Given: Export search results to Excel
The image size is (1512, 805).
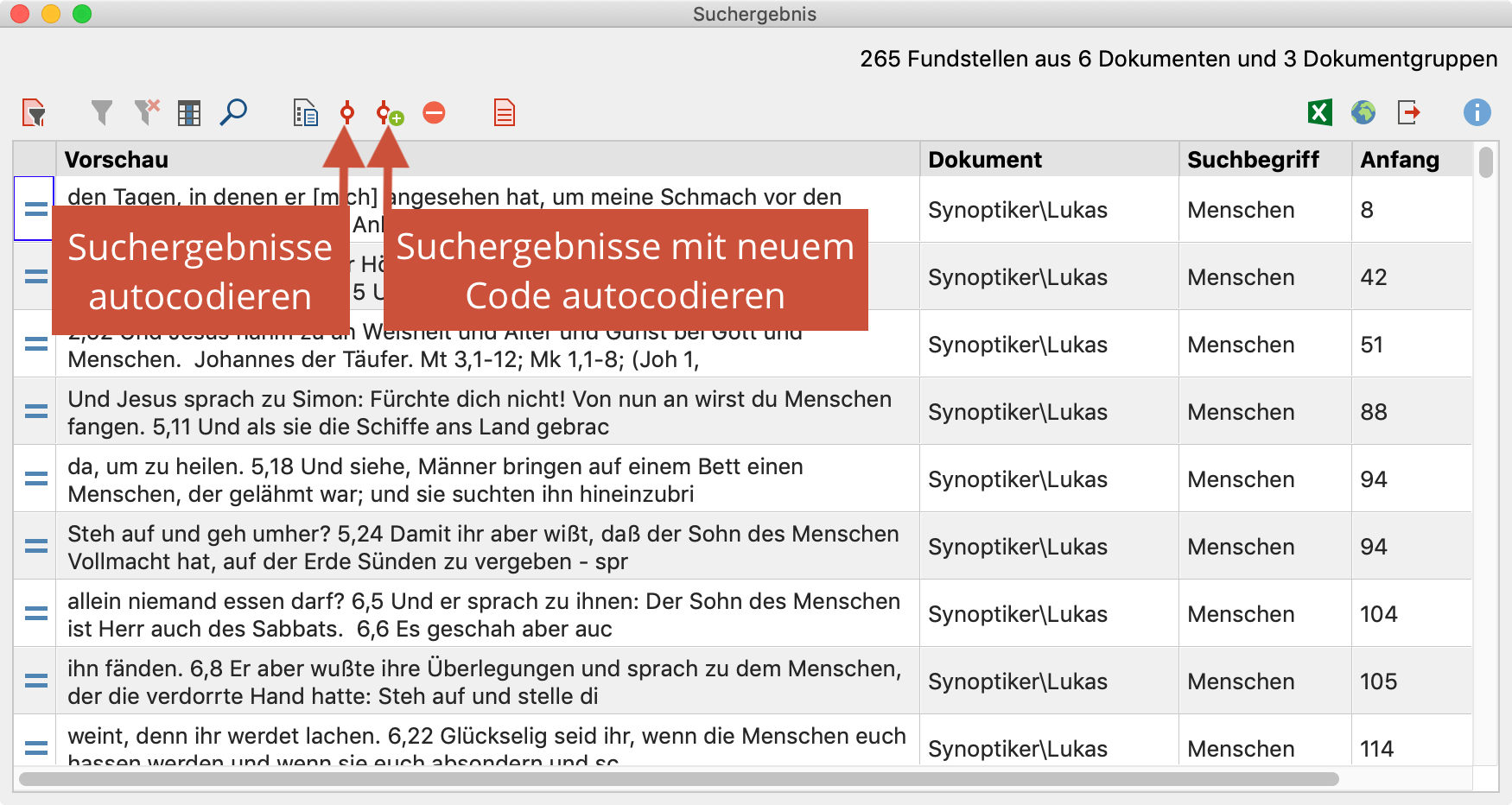Looking at the screenshot, I should (x=1319, y=113).
